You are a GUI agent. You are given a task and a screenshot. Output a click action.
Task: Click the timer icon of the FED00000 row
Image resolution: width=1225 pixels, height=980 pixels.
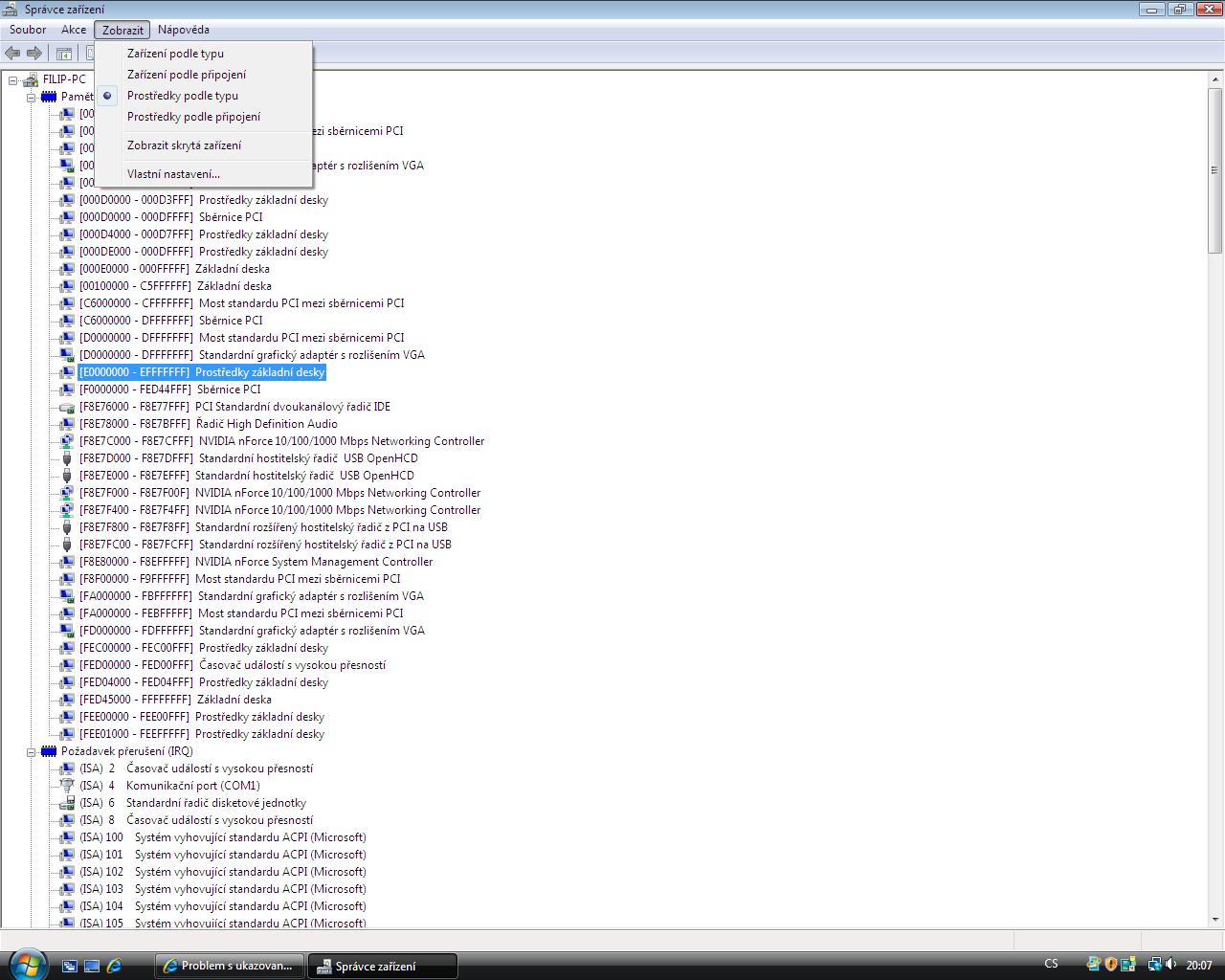(67, 665)
